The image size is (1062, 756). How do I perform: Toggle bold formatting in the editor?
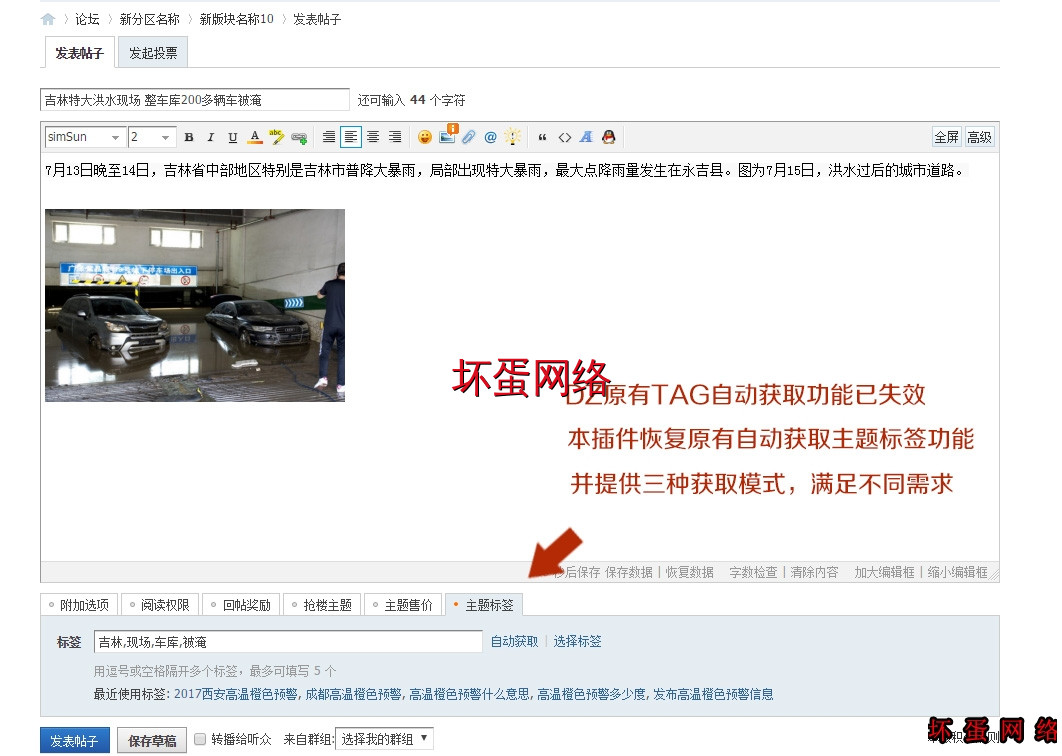point(189,138)
